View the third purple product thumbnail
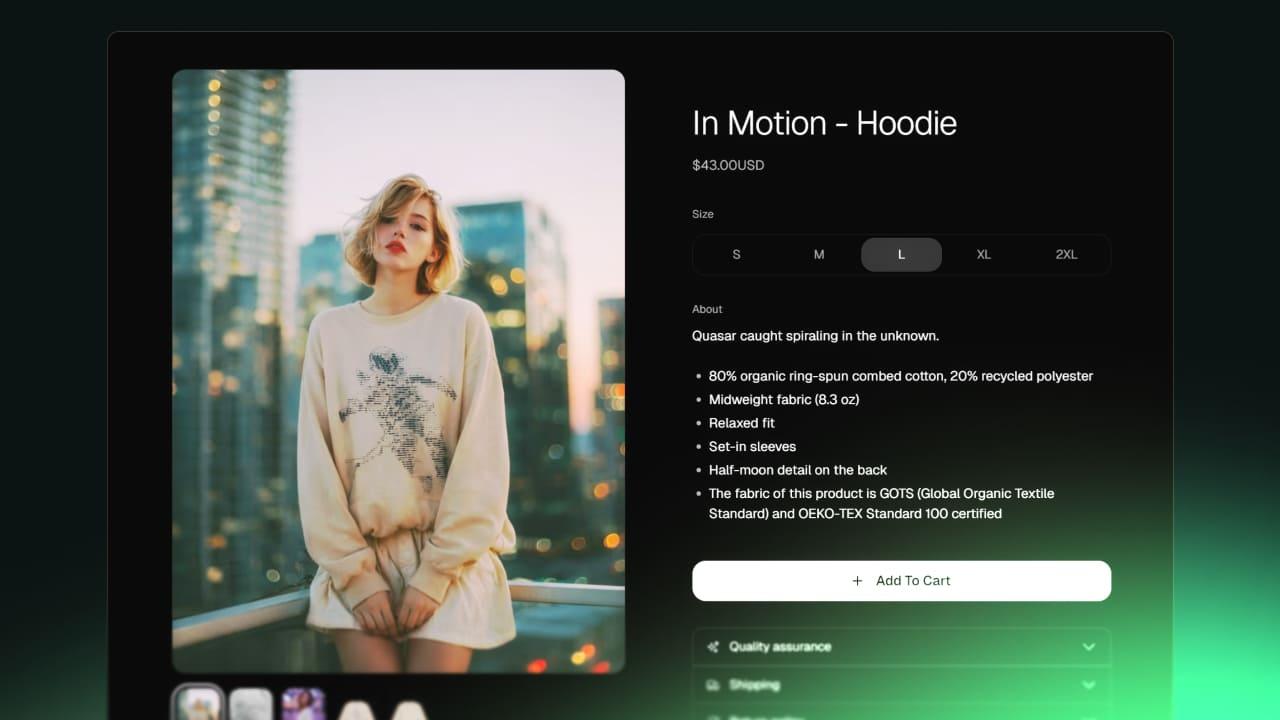1280x720 pixels. click(x=303, y=704)
